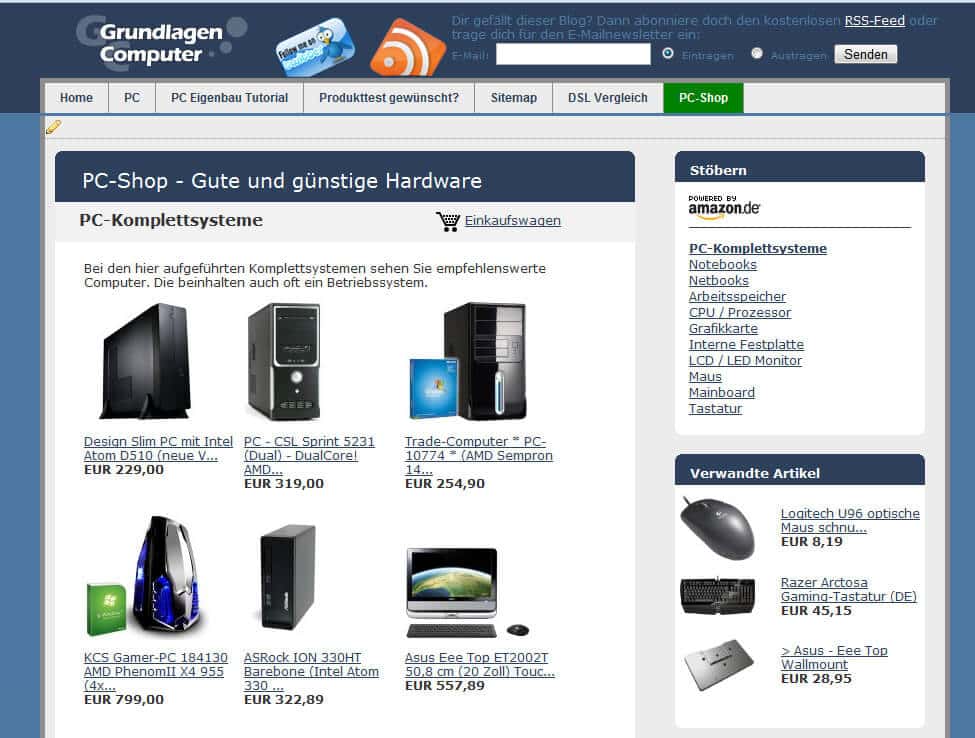Screen dimensions: 975x738
Task: Click the KCS Gamer-PC product image
Action: click(x=147, y=576)
